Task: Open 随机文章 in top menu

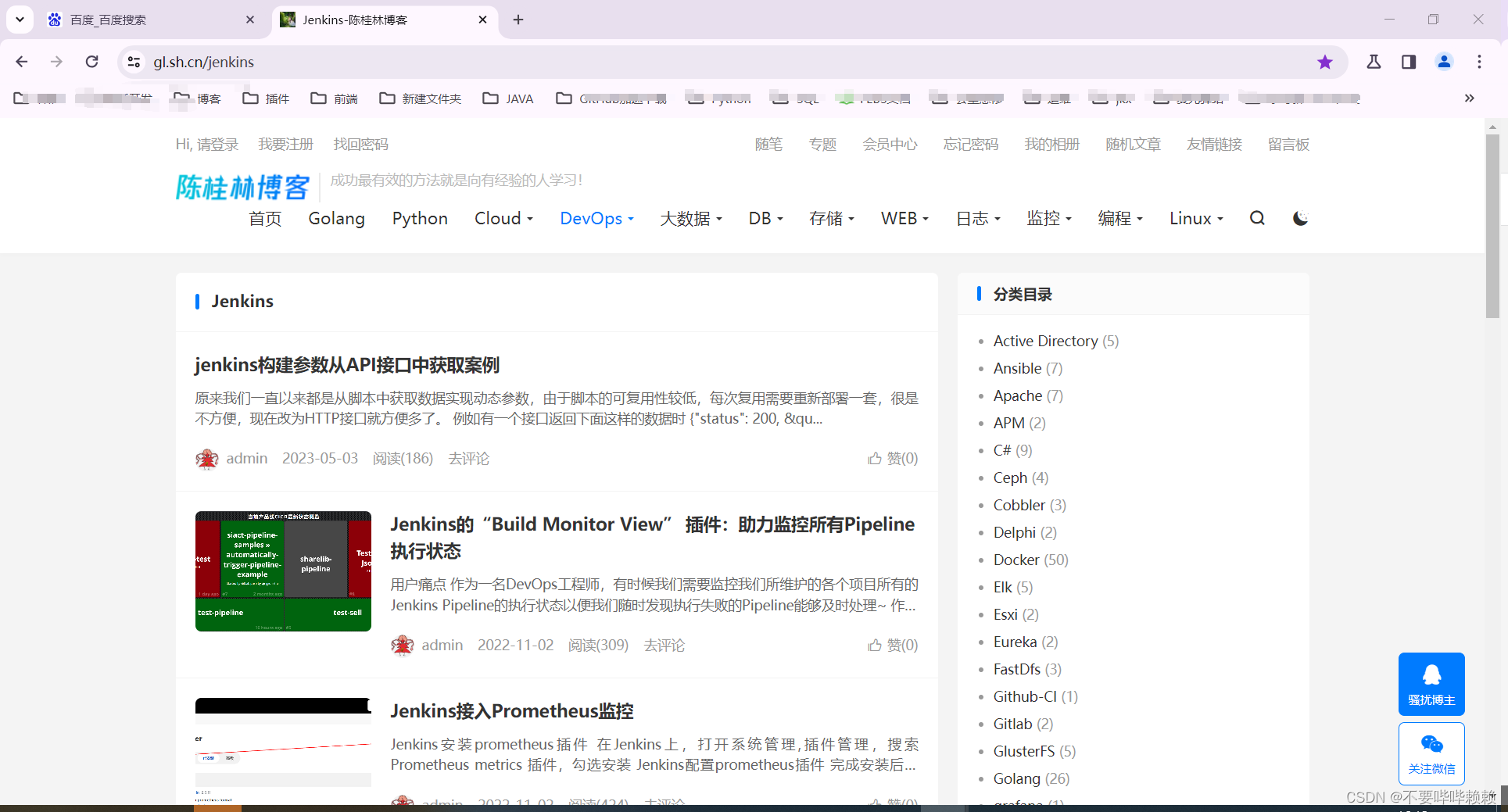Action: [x=1133, y=145]
